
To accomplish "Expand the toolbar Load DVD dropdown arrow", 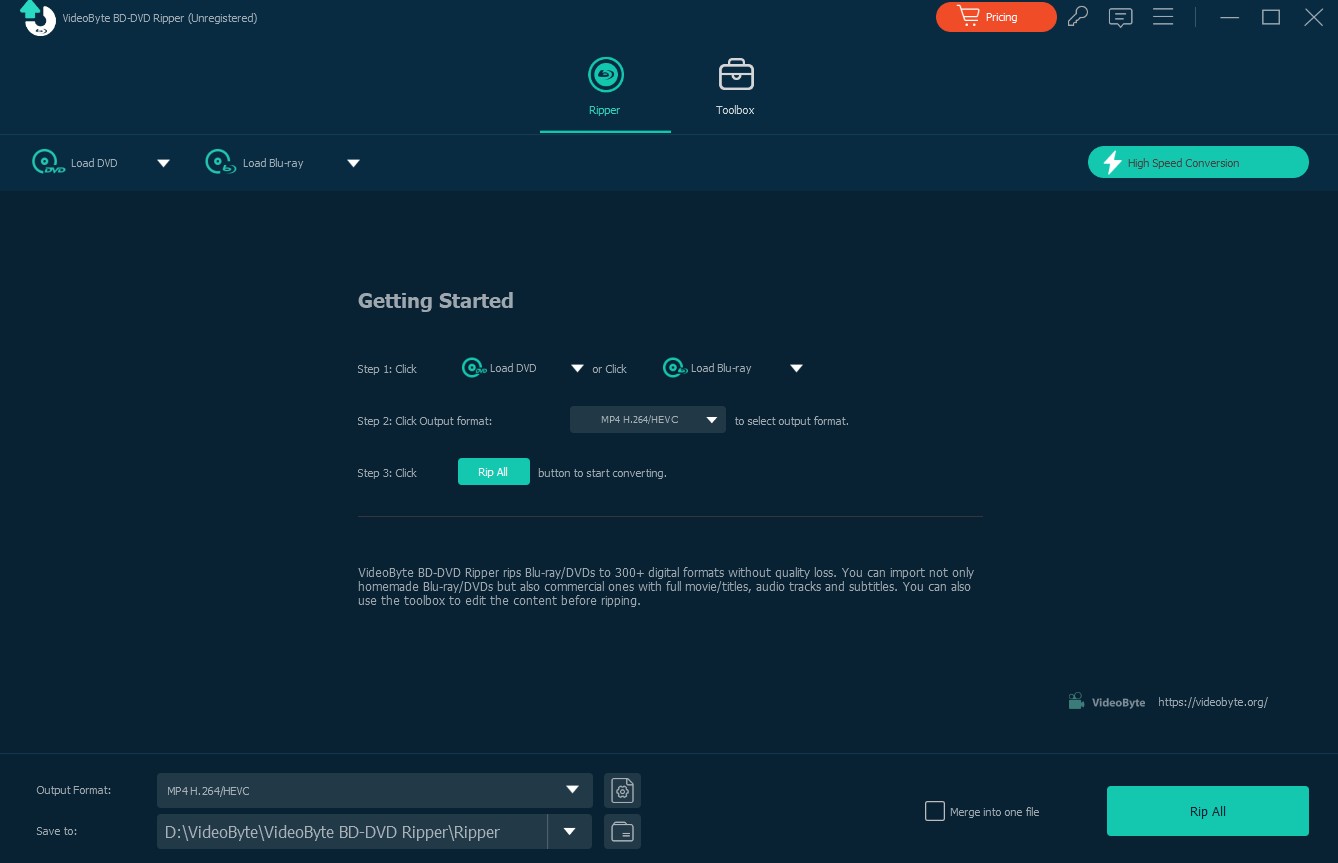I will [x=163, y=164].
